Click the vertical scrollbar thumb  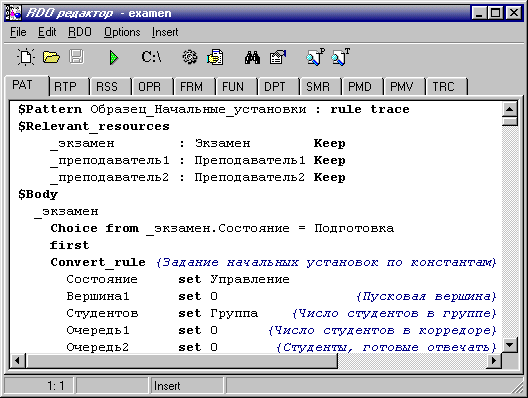pos(509,122)
